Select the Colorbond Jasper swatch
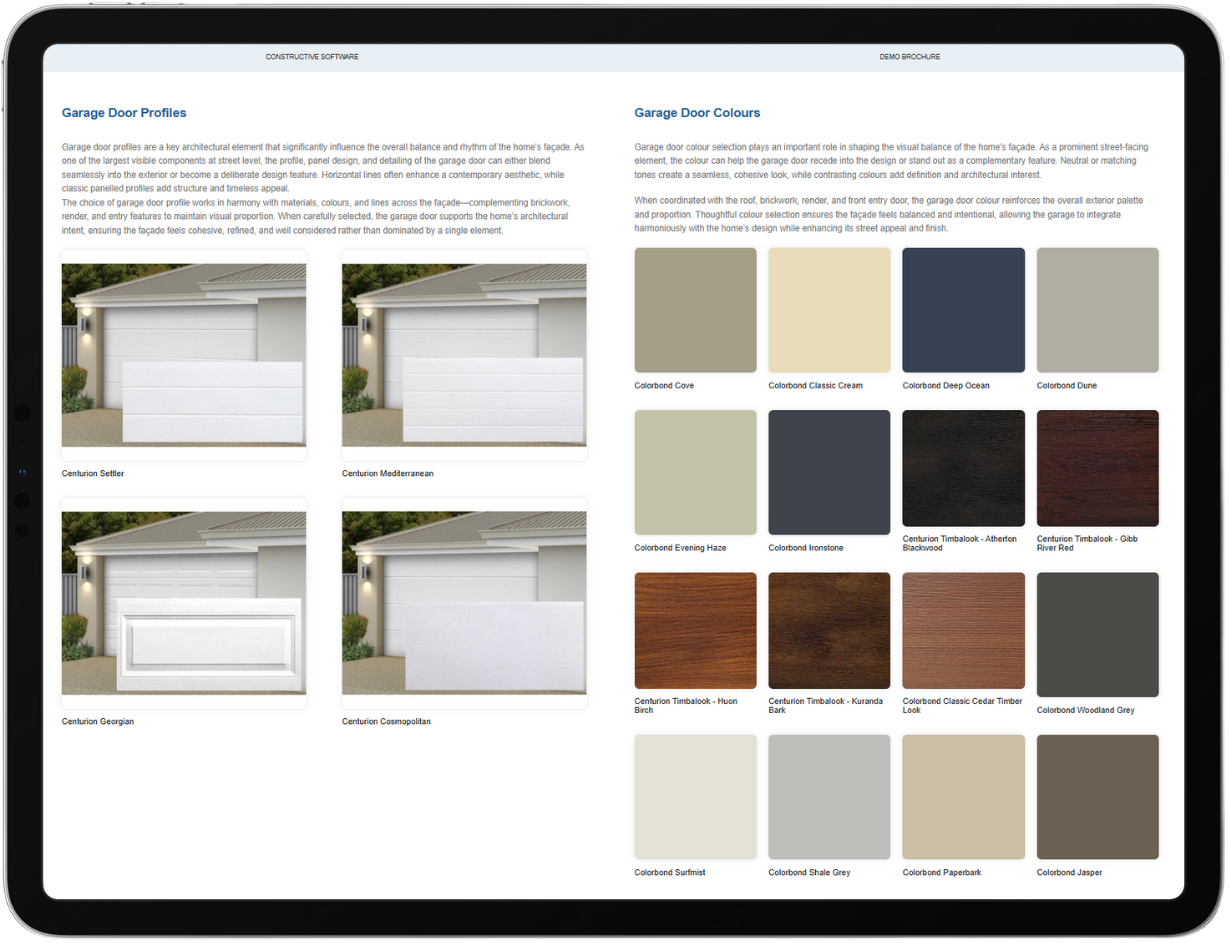1229x943 pixels. [1097, 797]
